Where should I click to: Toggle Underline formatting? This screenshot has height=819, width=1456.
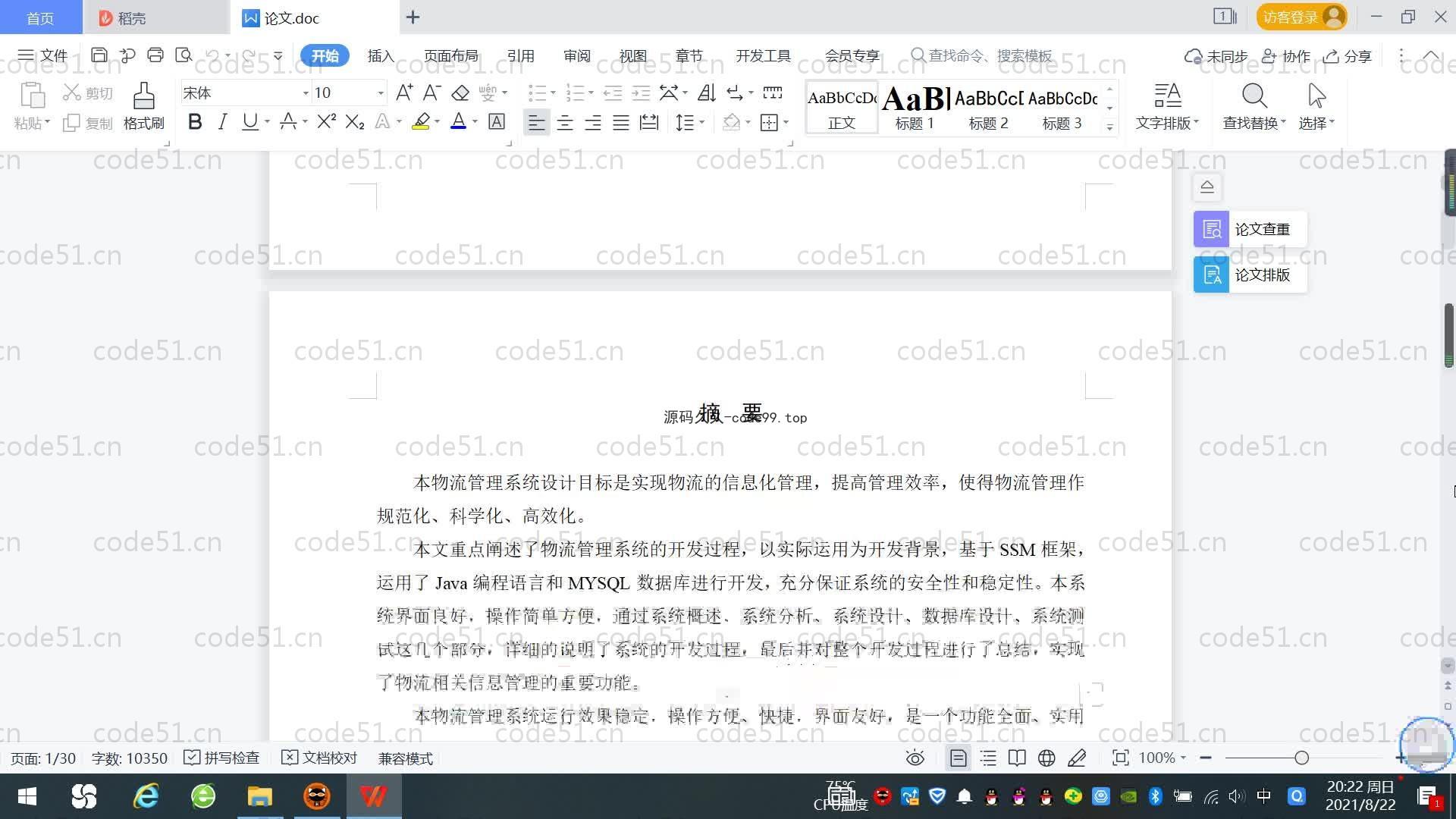249,121
